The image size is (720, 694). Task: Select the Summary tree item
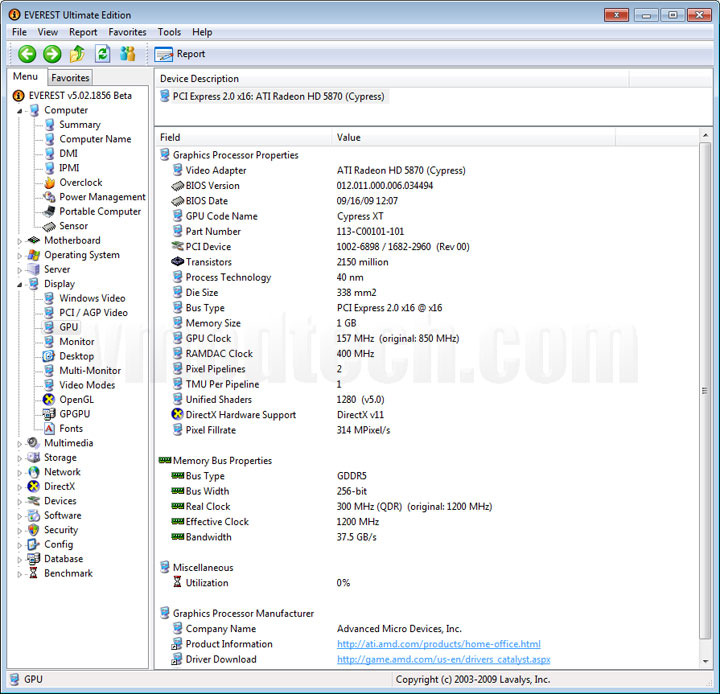tap(79, 124)
